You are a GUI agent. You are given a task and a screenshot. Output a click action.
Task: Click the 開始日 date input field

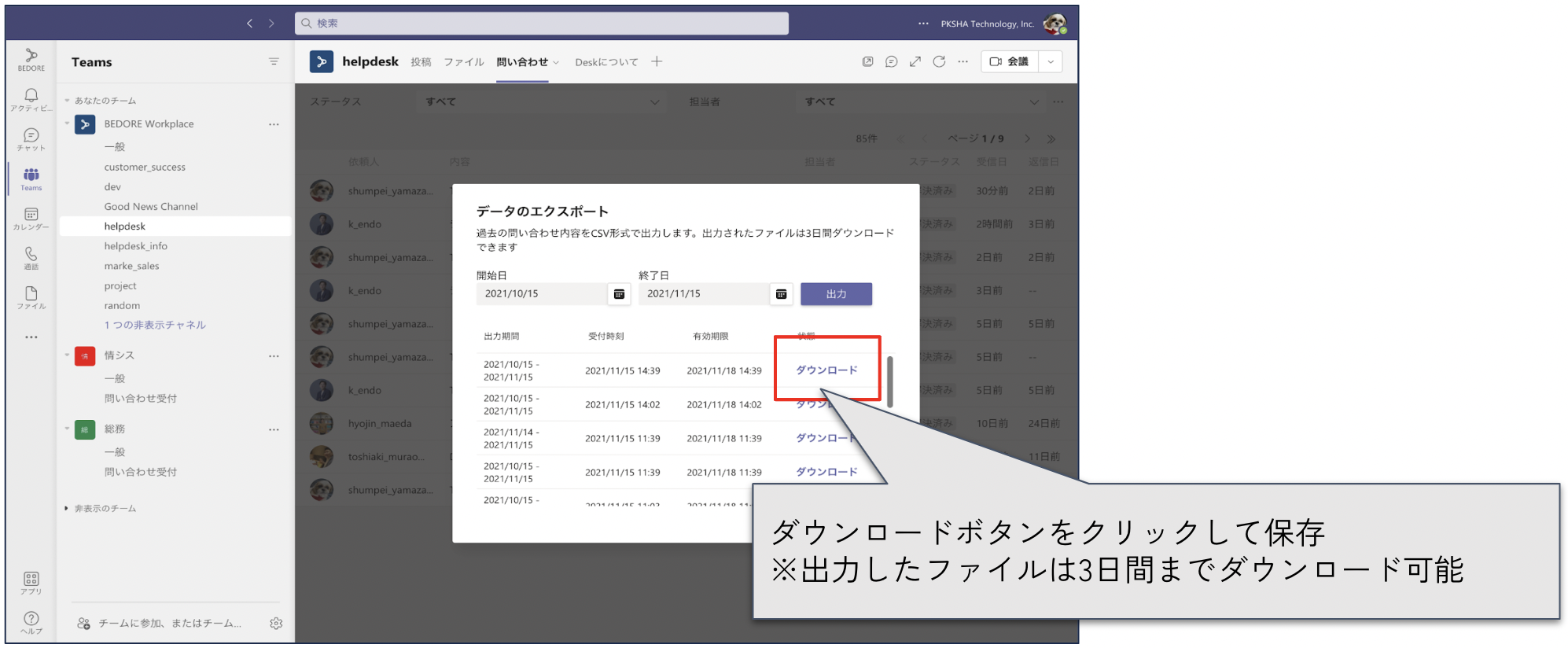pyautogui.click(x=542, y=294)
